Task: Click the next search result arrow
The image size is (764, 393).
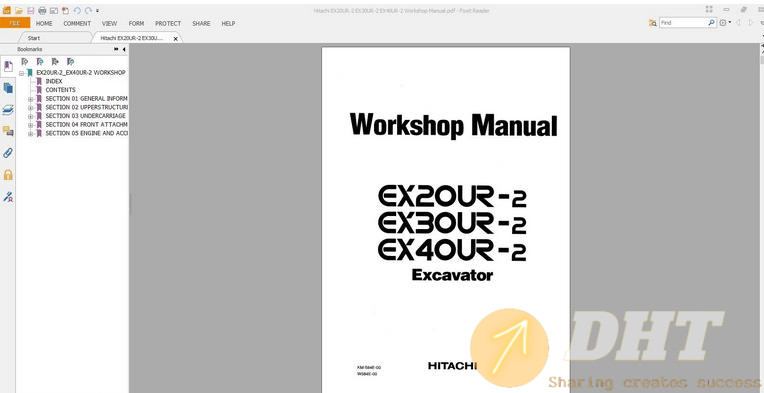Action: click(751, 23)
